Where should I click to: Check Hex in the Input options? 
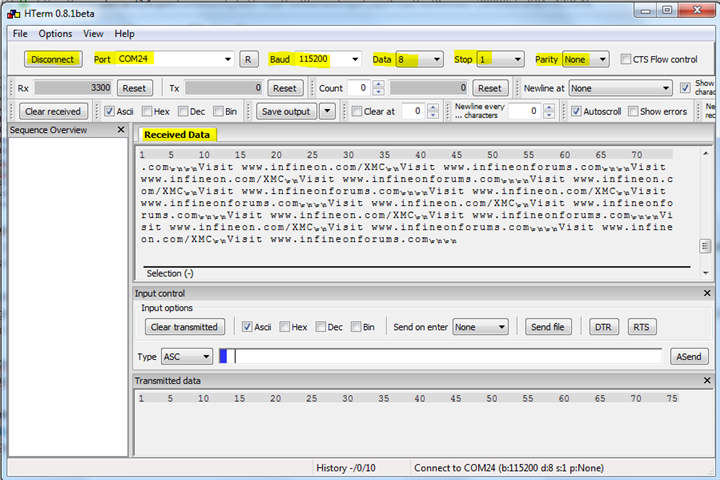[x=286, y=327]
